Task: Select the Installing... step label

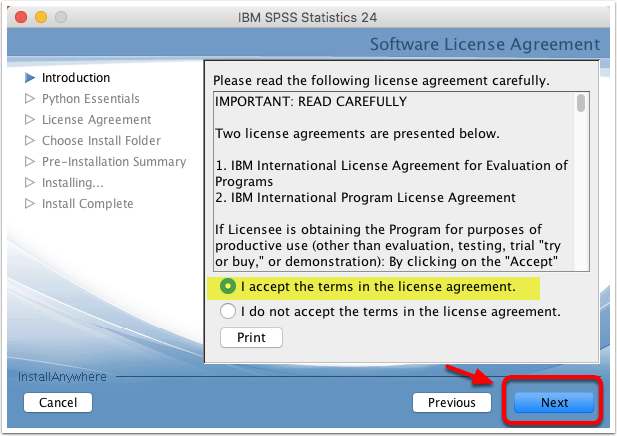Action: click(73, 183)
